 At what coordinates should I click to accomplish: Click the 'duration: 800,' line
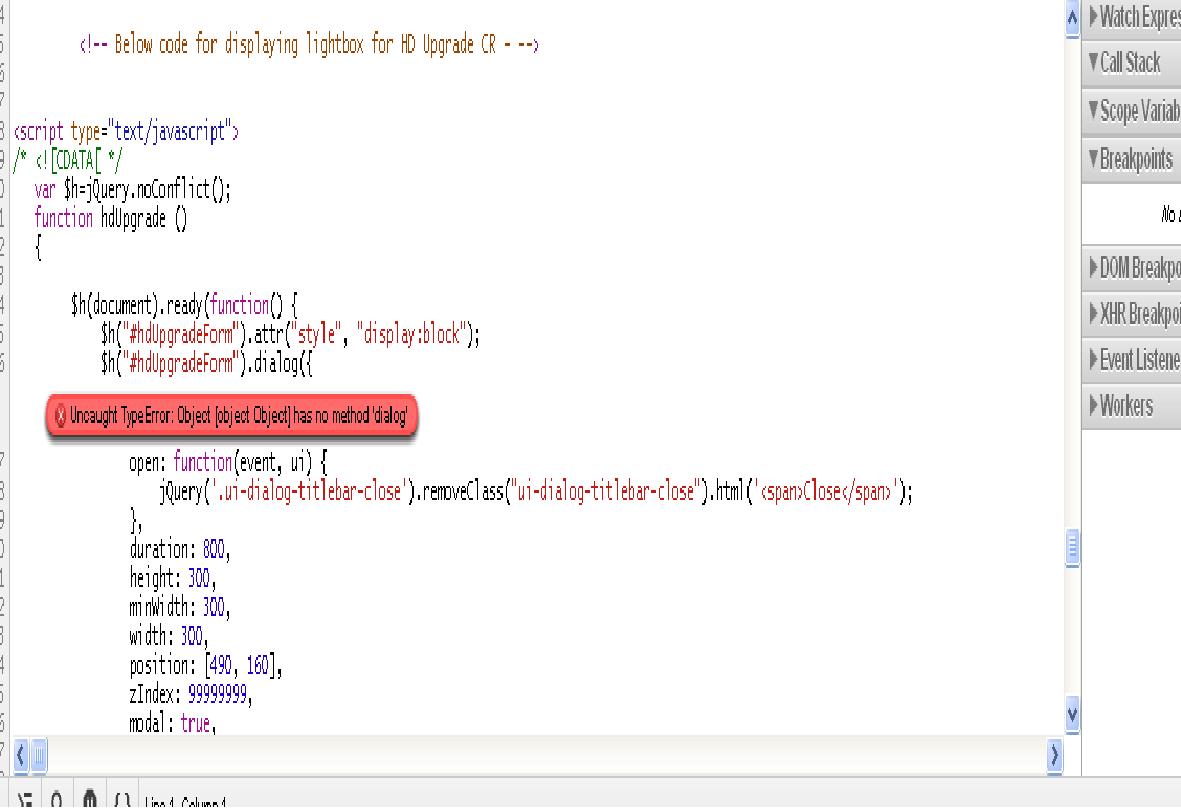click(x=179, y=549)
